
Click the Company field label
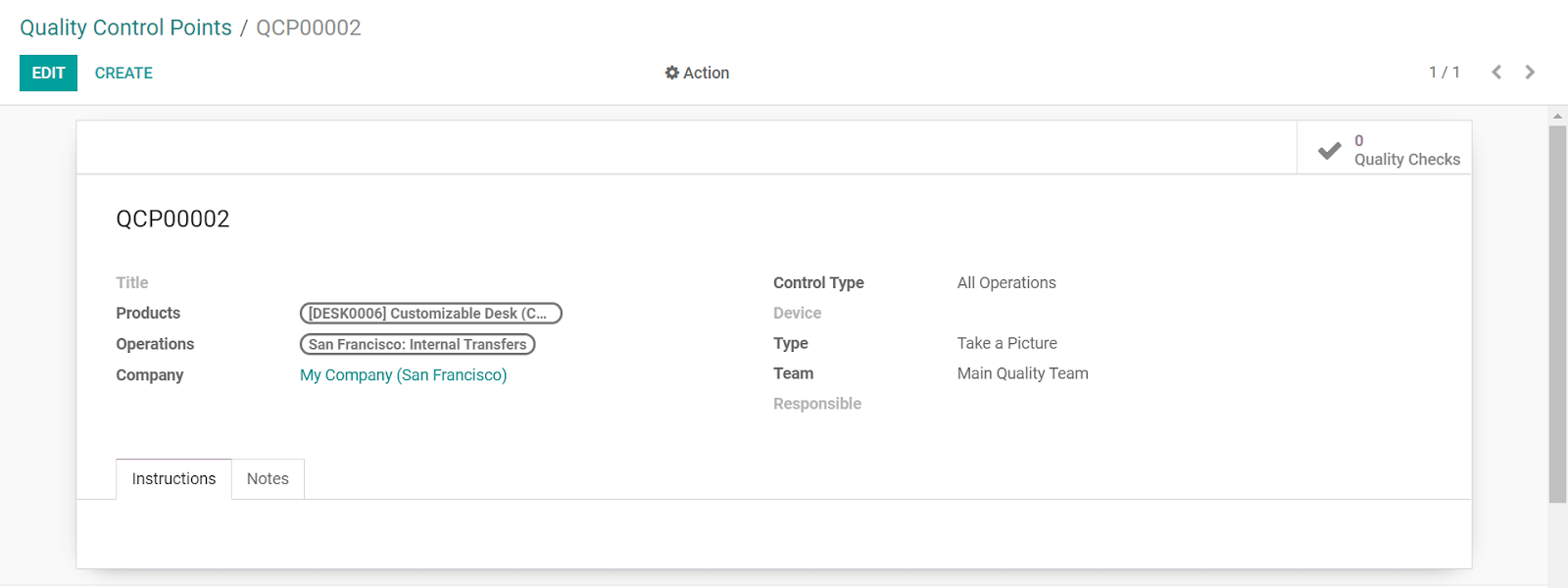click(x=149, y=375)
